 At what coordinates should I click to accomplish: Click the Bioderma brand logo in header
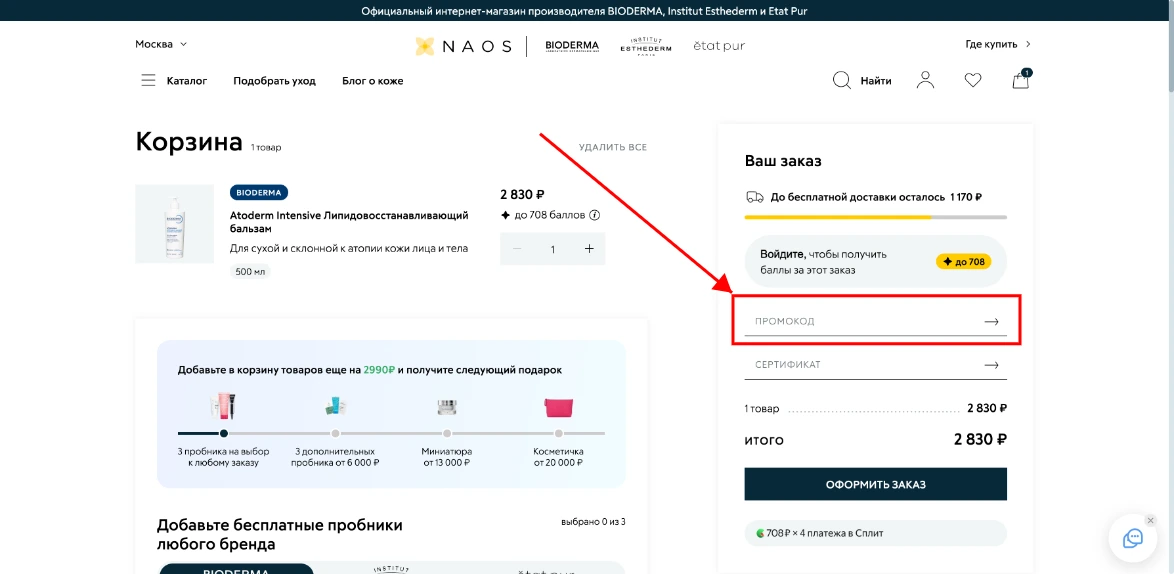572,46
